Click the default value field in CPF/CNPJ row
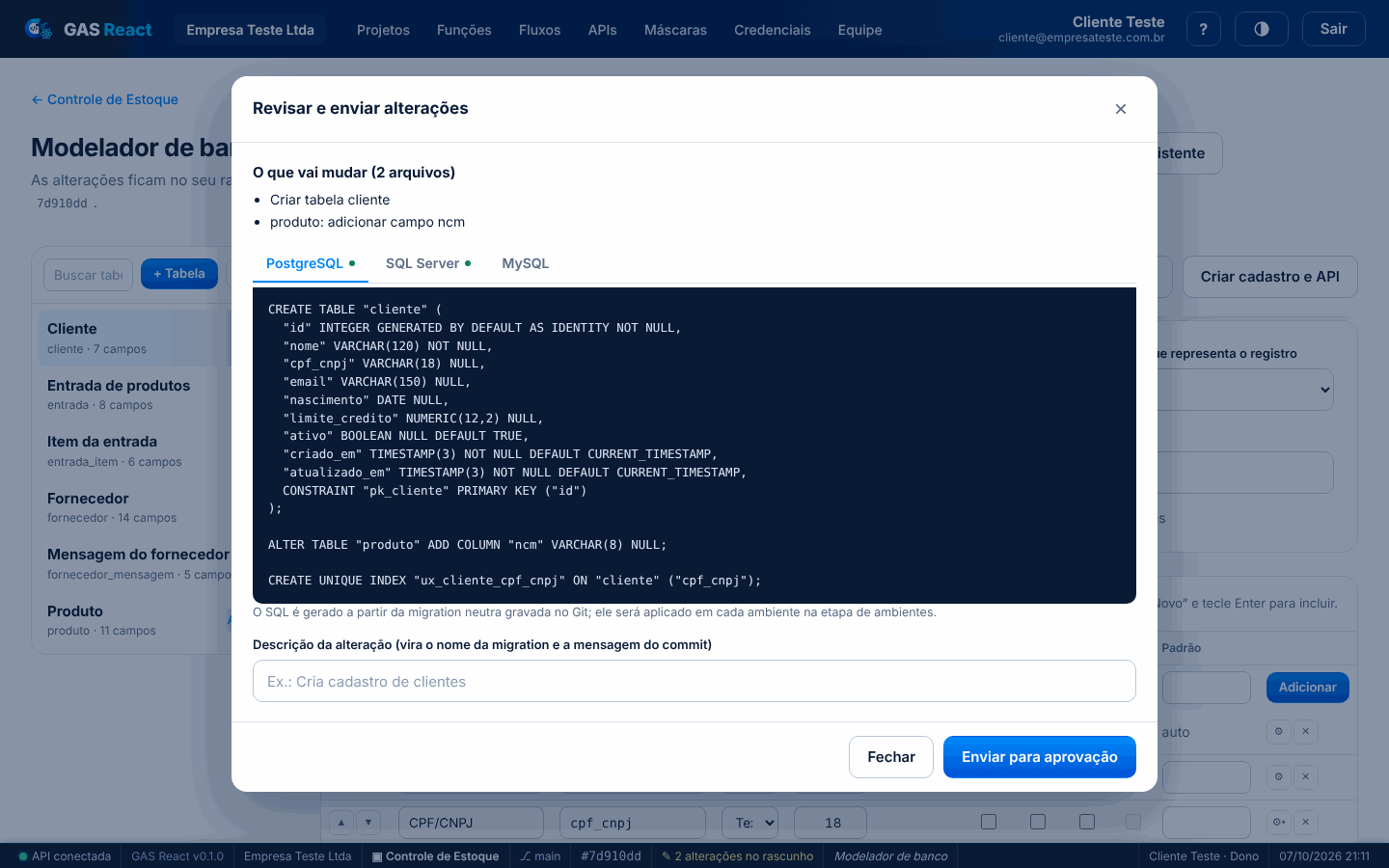The height and width of the screenshot is (868, 1389). (1207, 823)
